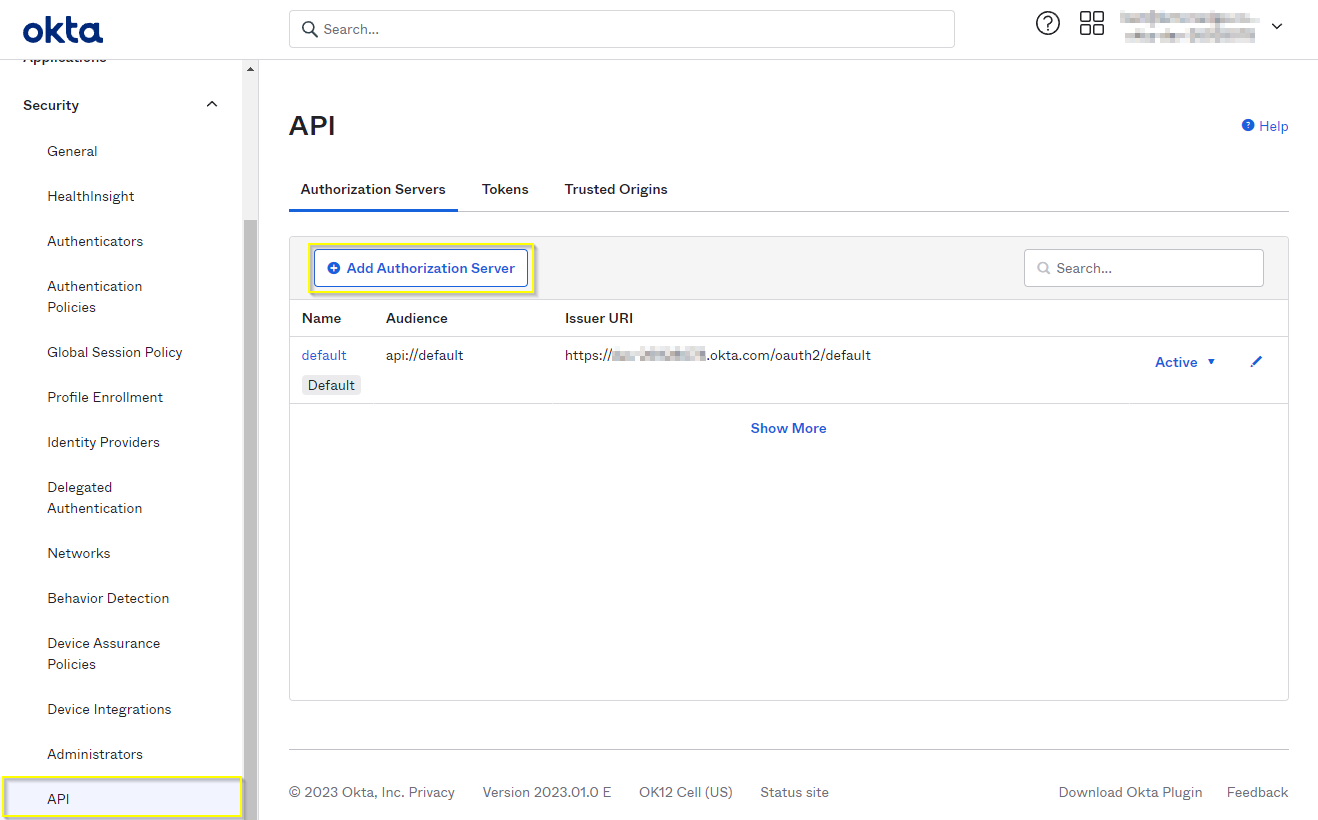Viewport: 1318px width, 820px height.
Task: Click Version 2023.01.0 E footer link
Action: point(546,792)
